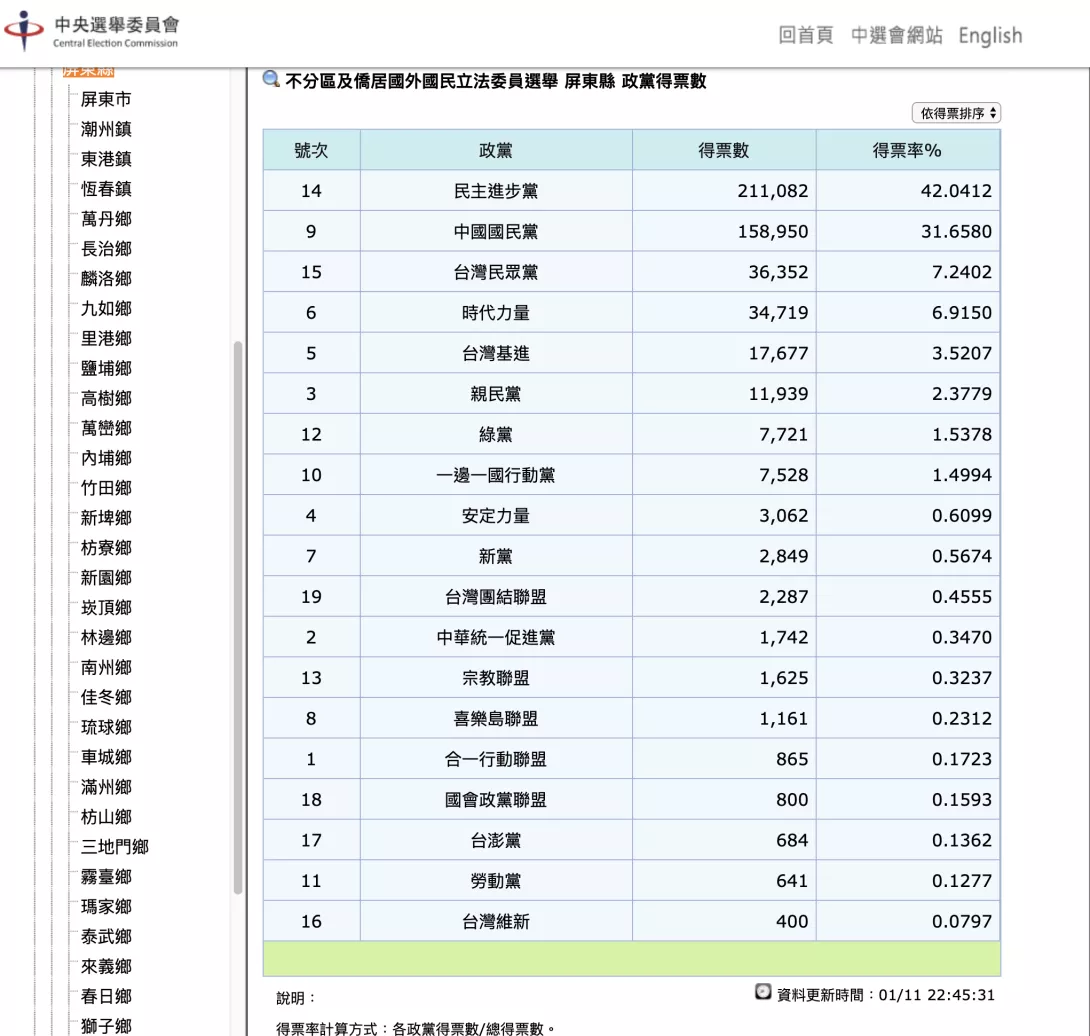This screenshot has width=1090, height=1036.
Task: Open the 中選會網站 link
Action: click(x=896, y=35)
